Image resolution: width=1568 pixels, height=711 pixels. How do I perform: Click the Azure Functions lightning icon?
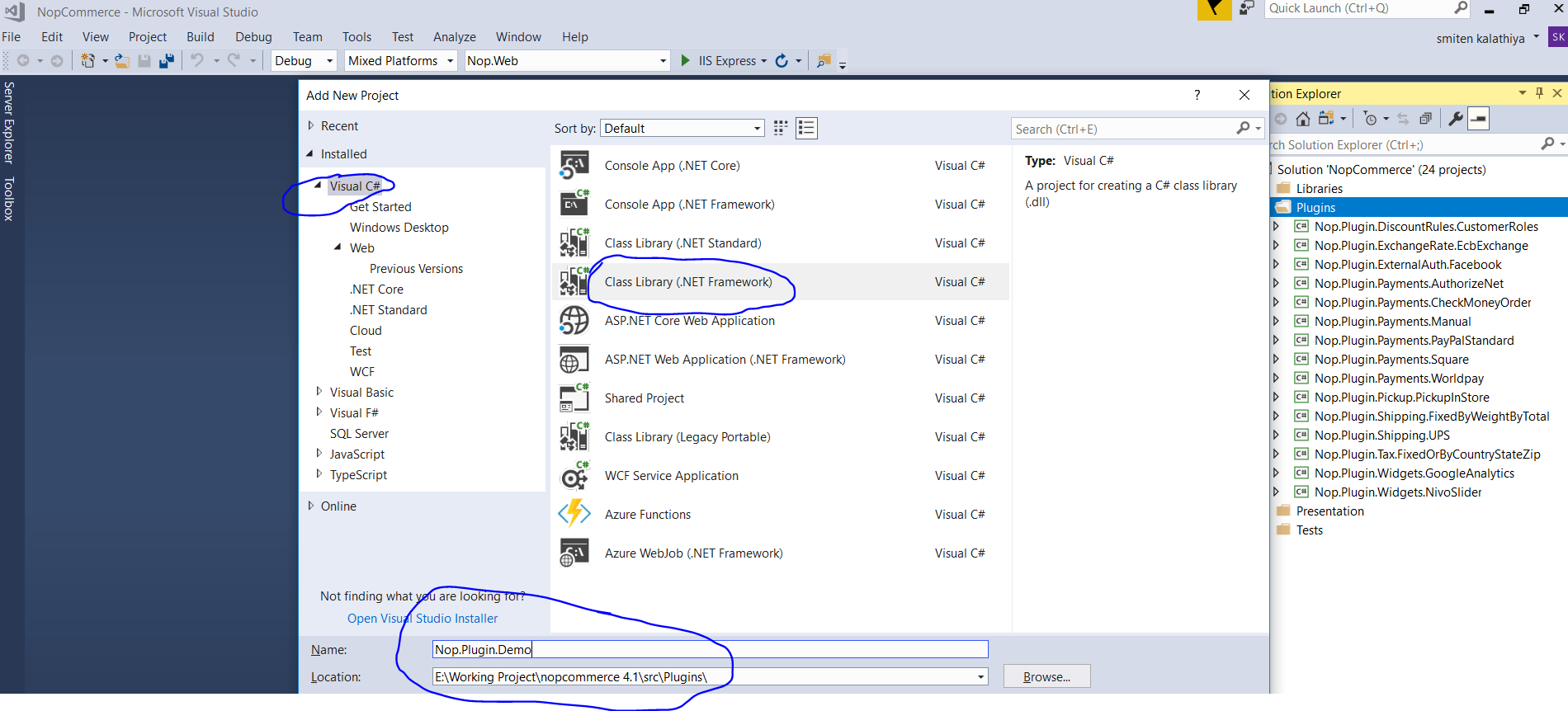(x=574, y=514)
